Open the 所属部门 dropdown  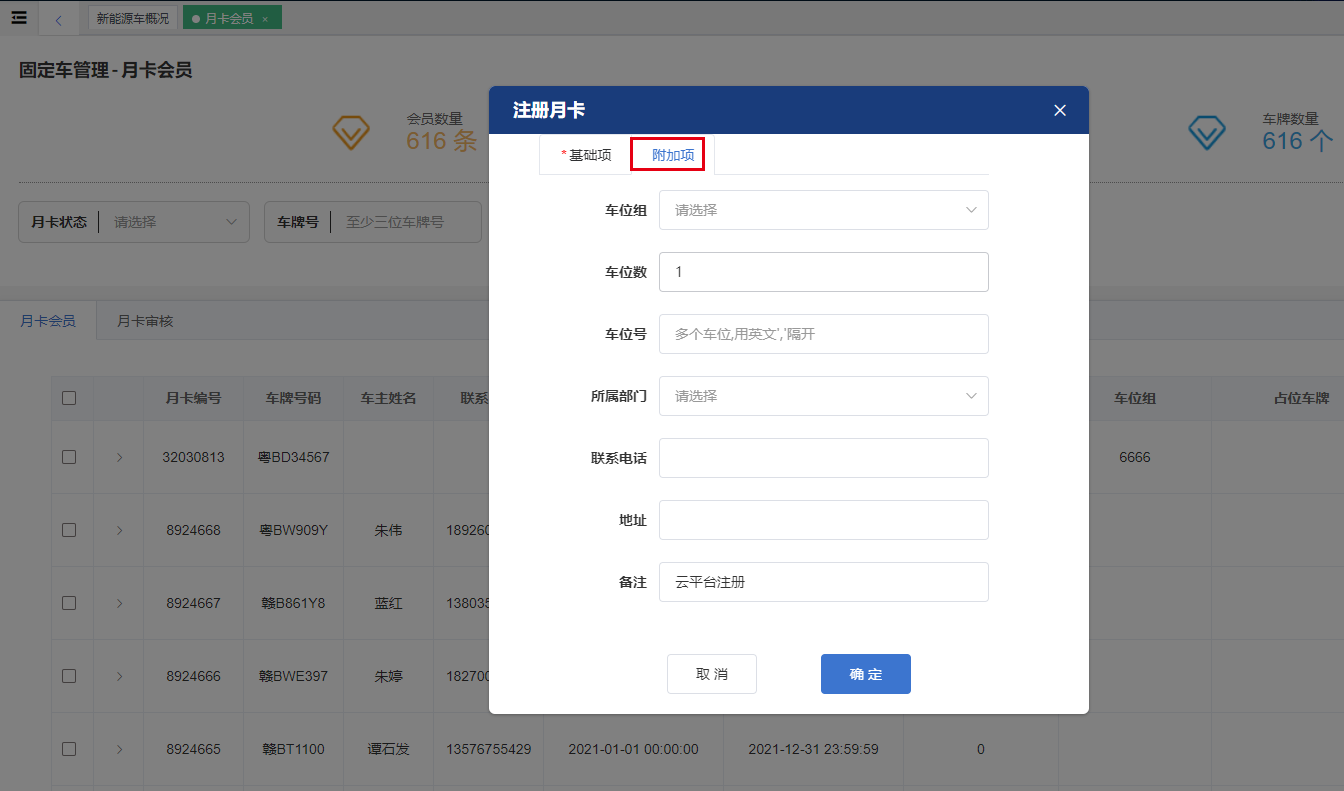coord(824,396)
